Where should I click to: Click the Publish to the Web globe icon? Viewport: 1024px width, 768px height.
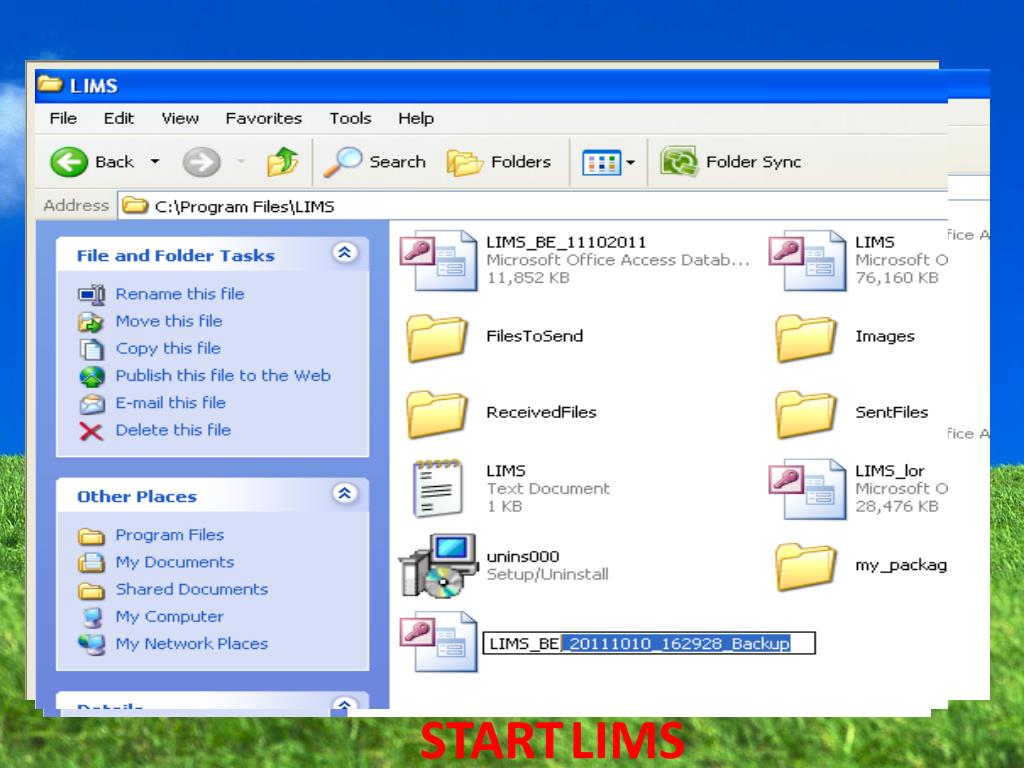tap(92, 376)
